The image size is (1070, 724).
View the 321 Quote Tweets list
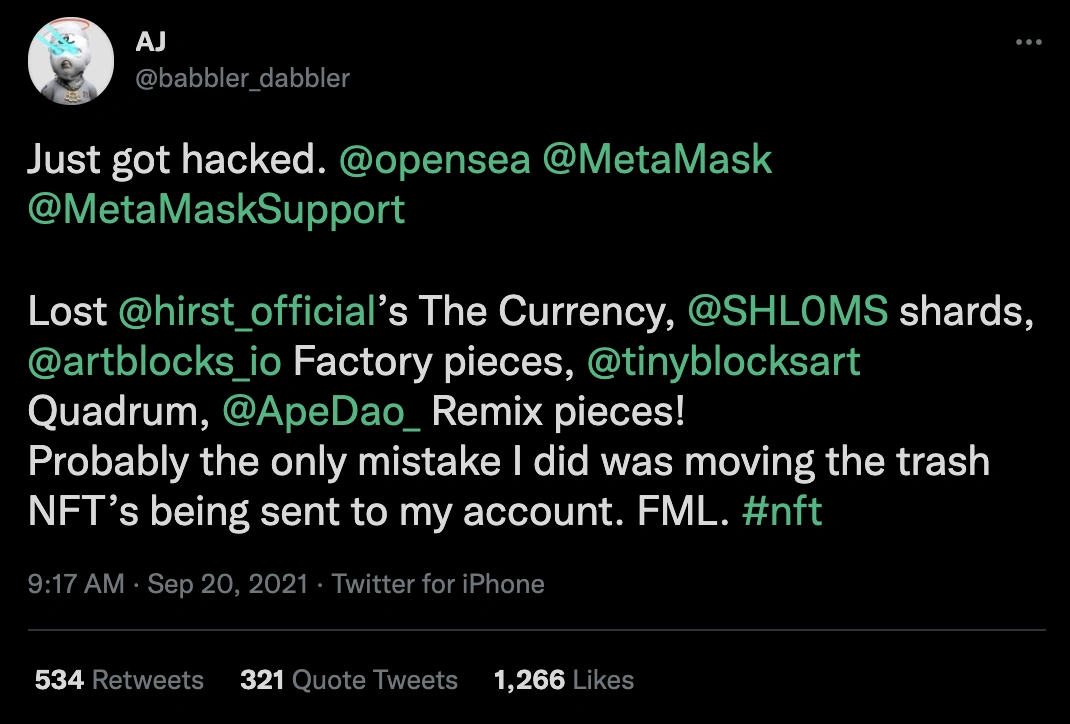[349, 680]
